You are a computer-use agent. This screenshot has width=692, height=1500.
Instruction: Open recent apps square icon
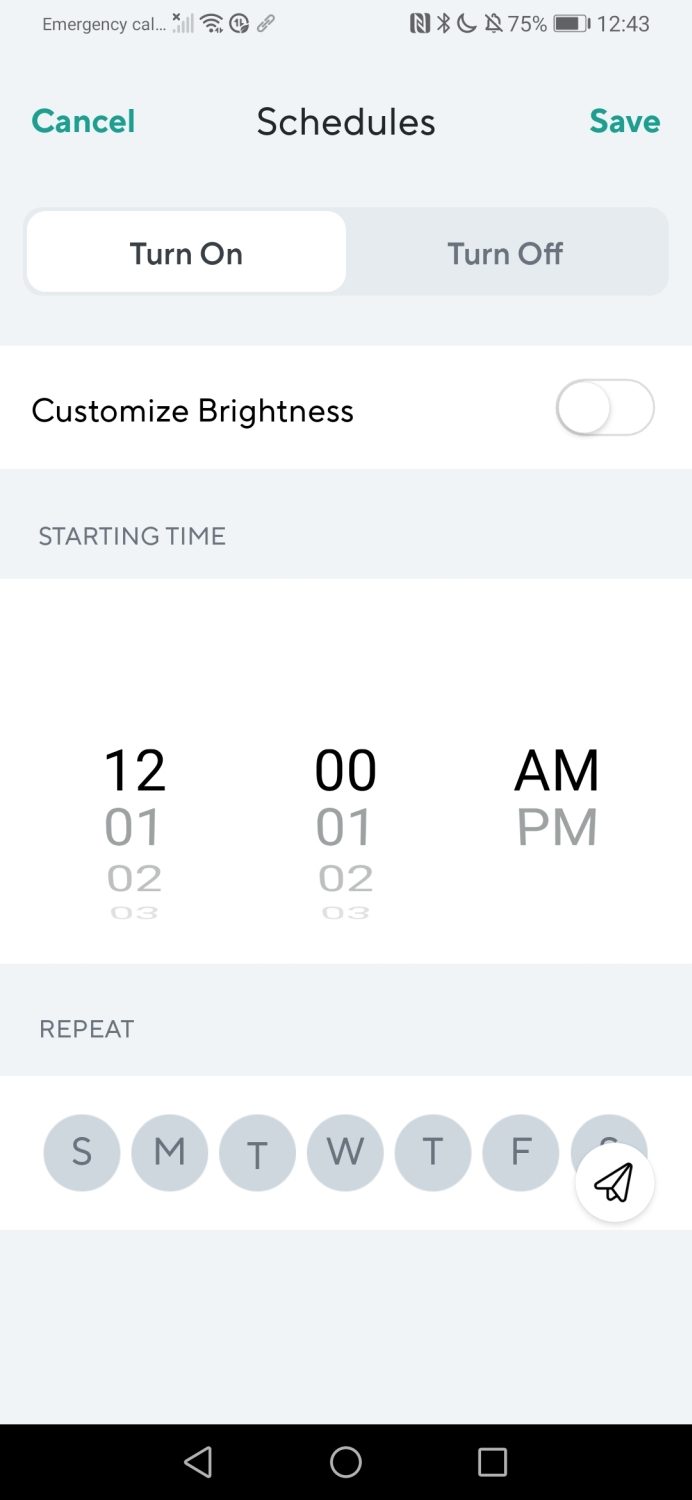[x=492, y=1462]
